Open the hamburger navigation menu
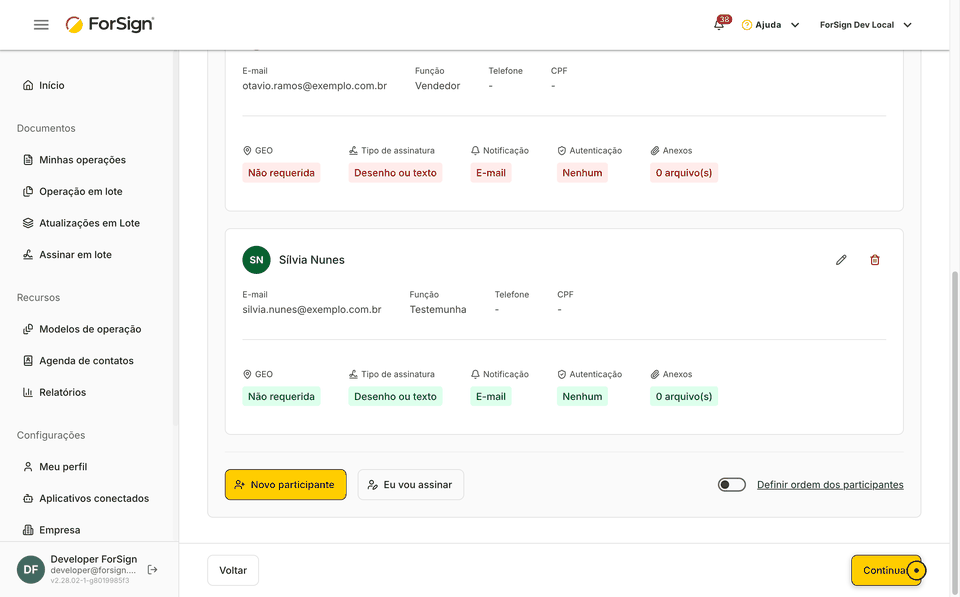The width and height of the screenshot is (960, 597). 41,24
